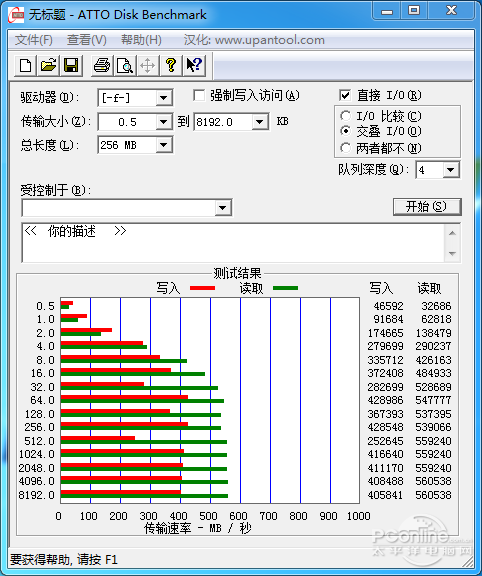Click the write value 46592
The image size is (482, 576).
point(388,306)
